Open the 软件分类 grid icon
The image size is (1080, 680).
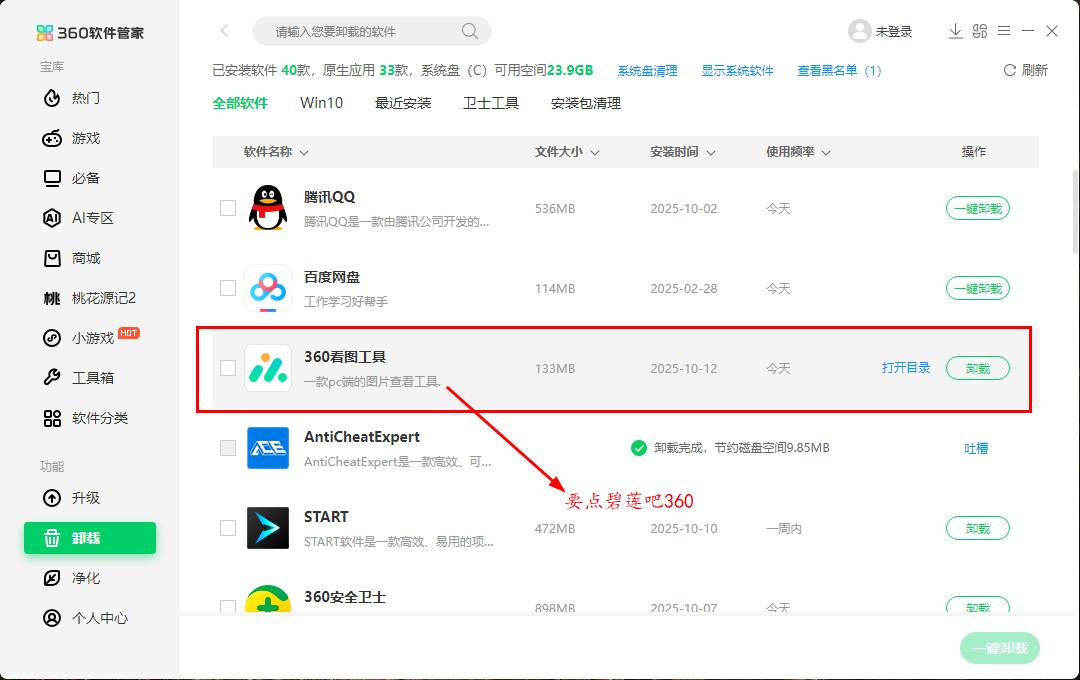(x=52, y=418)
